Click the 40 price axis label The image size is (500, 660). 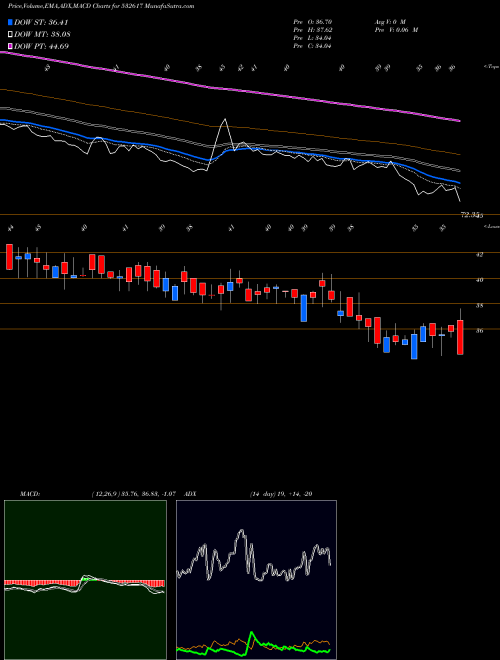pyautogui.click(x=480, y=279)
